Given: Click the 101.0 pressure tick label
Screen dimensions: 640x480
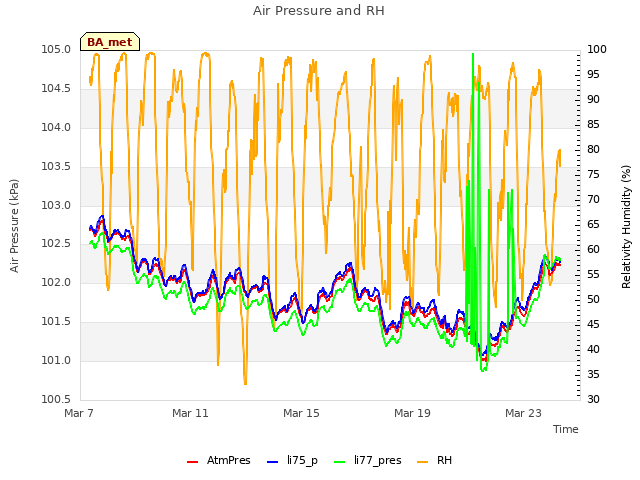Looking at the screenshot, I should pos(56,361).
